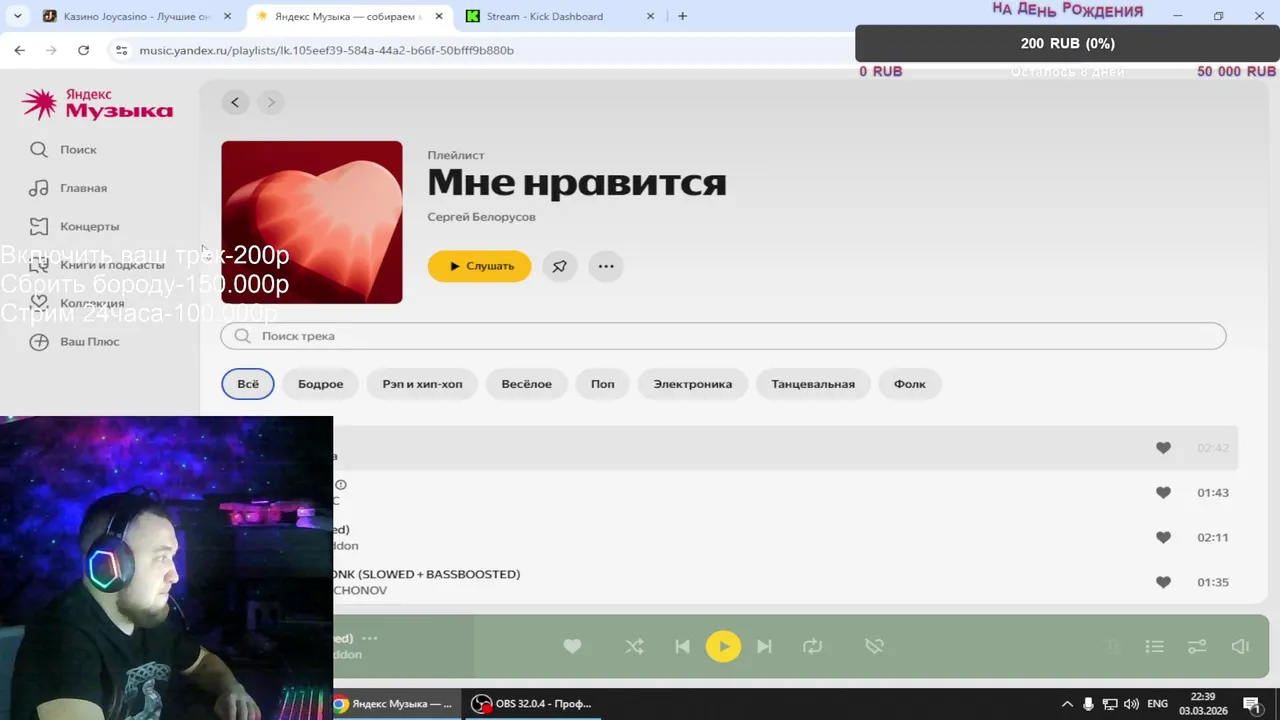Click the microphone icon in system tray

coord(1088,704)
